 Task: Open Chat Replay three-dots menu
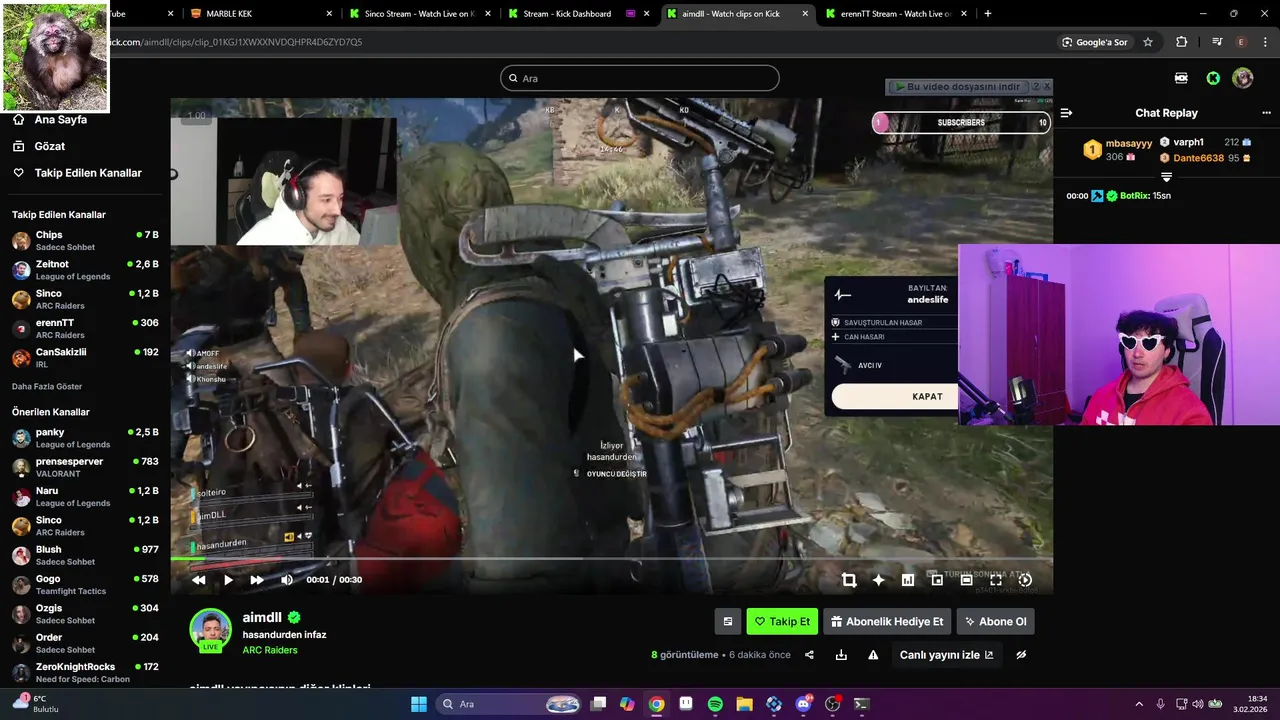click(1266, 113)
